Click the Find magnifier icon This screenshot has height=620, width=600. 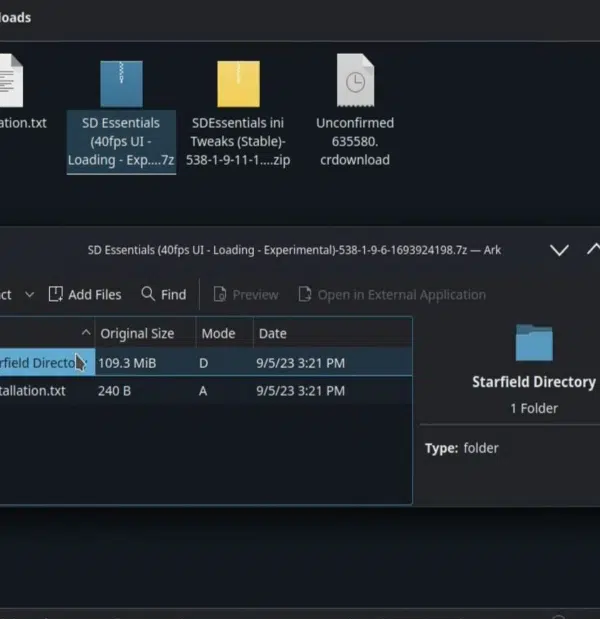pos(148,294)
